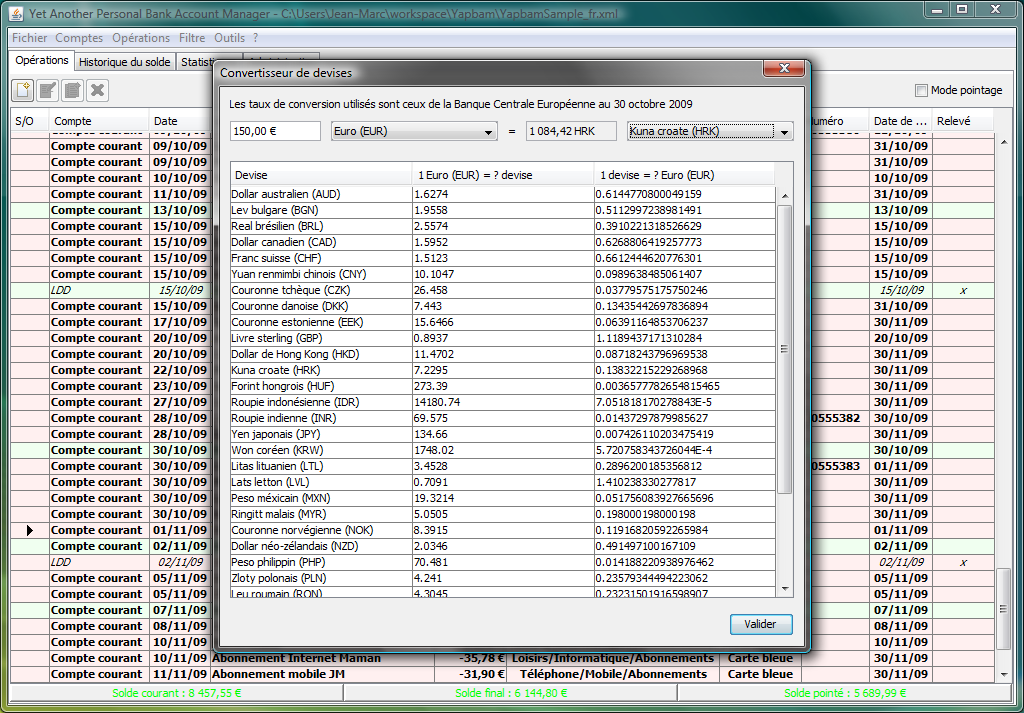Click the Date column header in main window
This screenshot has width=1024, height=713.
coord(180,121)
